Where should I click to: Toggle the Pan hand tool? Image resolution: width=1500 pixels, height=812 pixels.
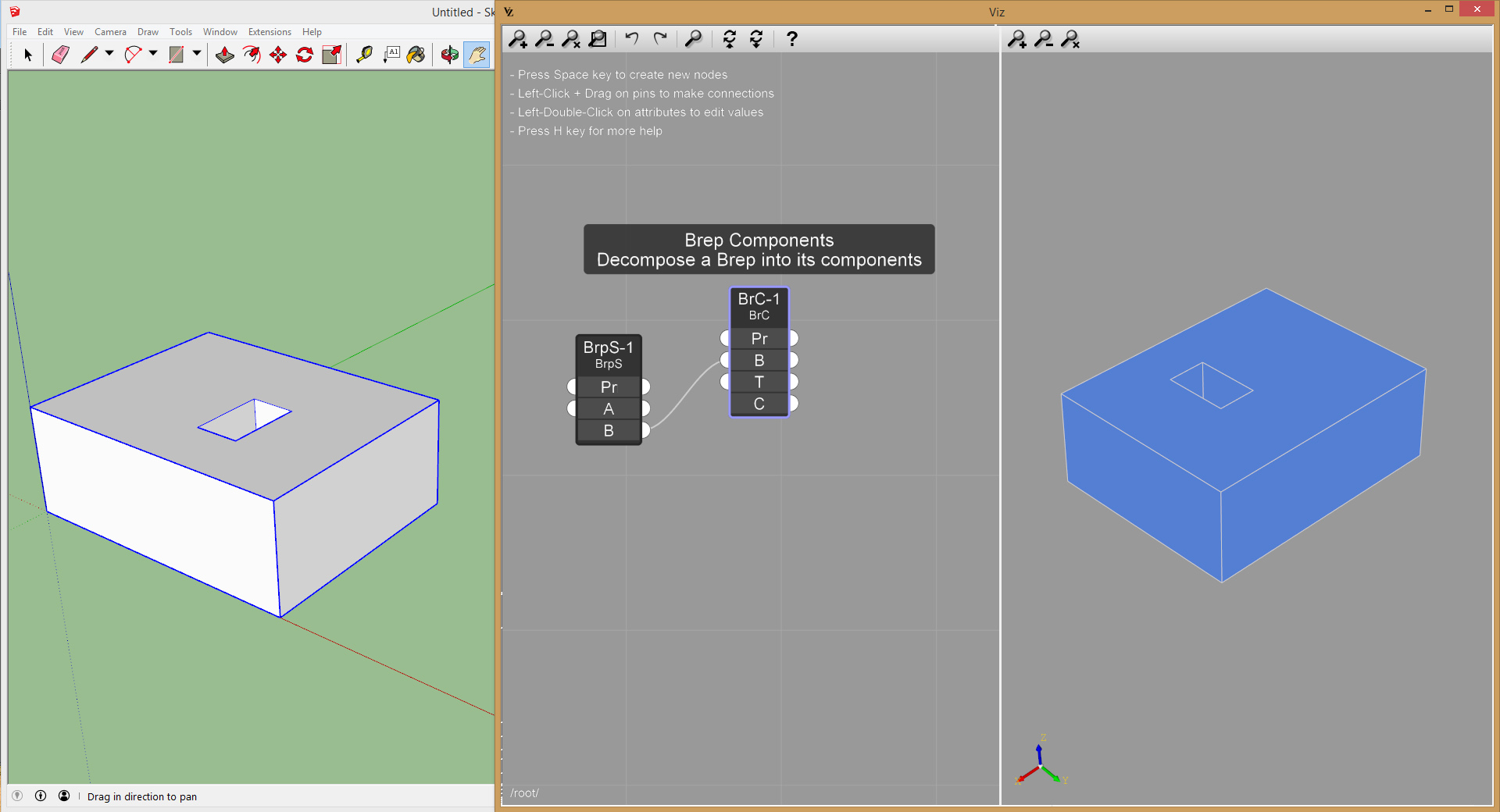pos(477,55)
